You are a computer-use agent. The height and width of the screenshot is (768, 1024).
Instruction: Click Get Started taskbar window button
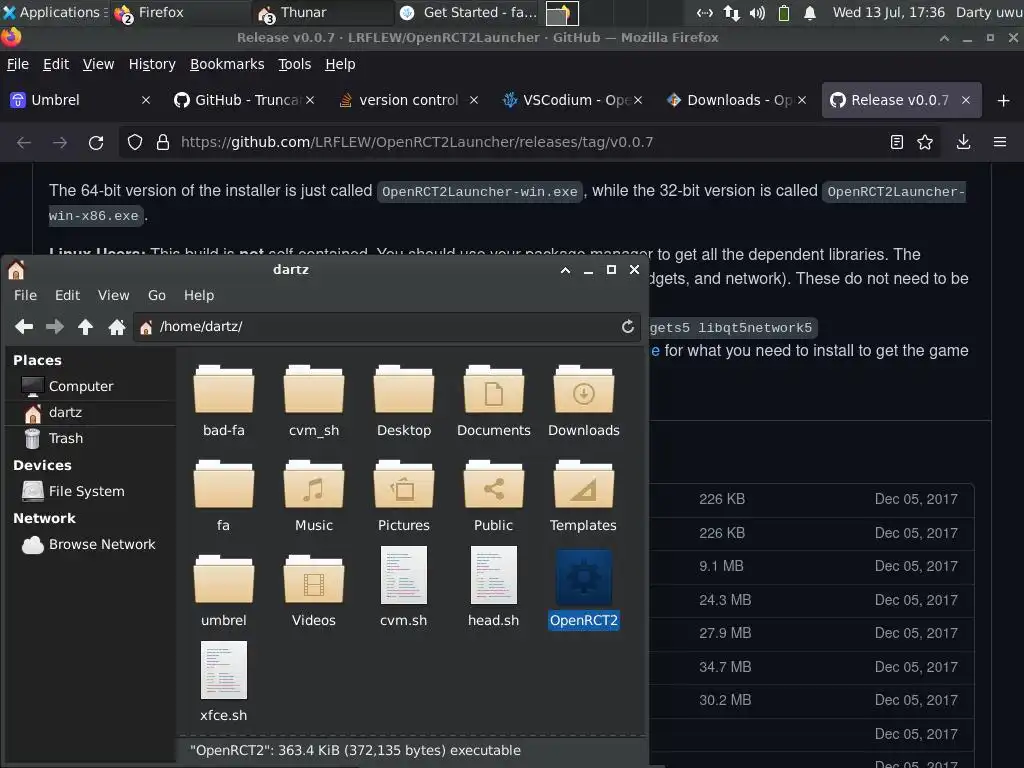tap(468, 12)
